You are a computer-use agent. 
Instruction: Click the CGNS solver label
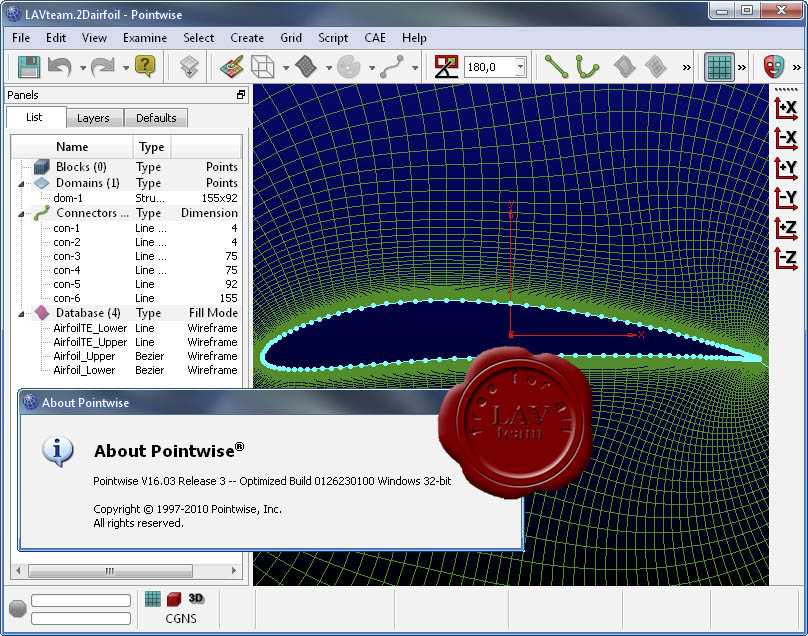181,618
